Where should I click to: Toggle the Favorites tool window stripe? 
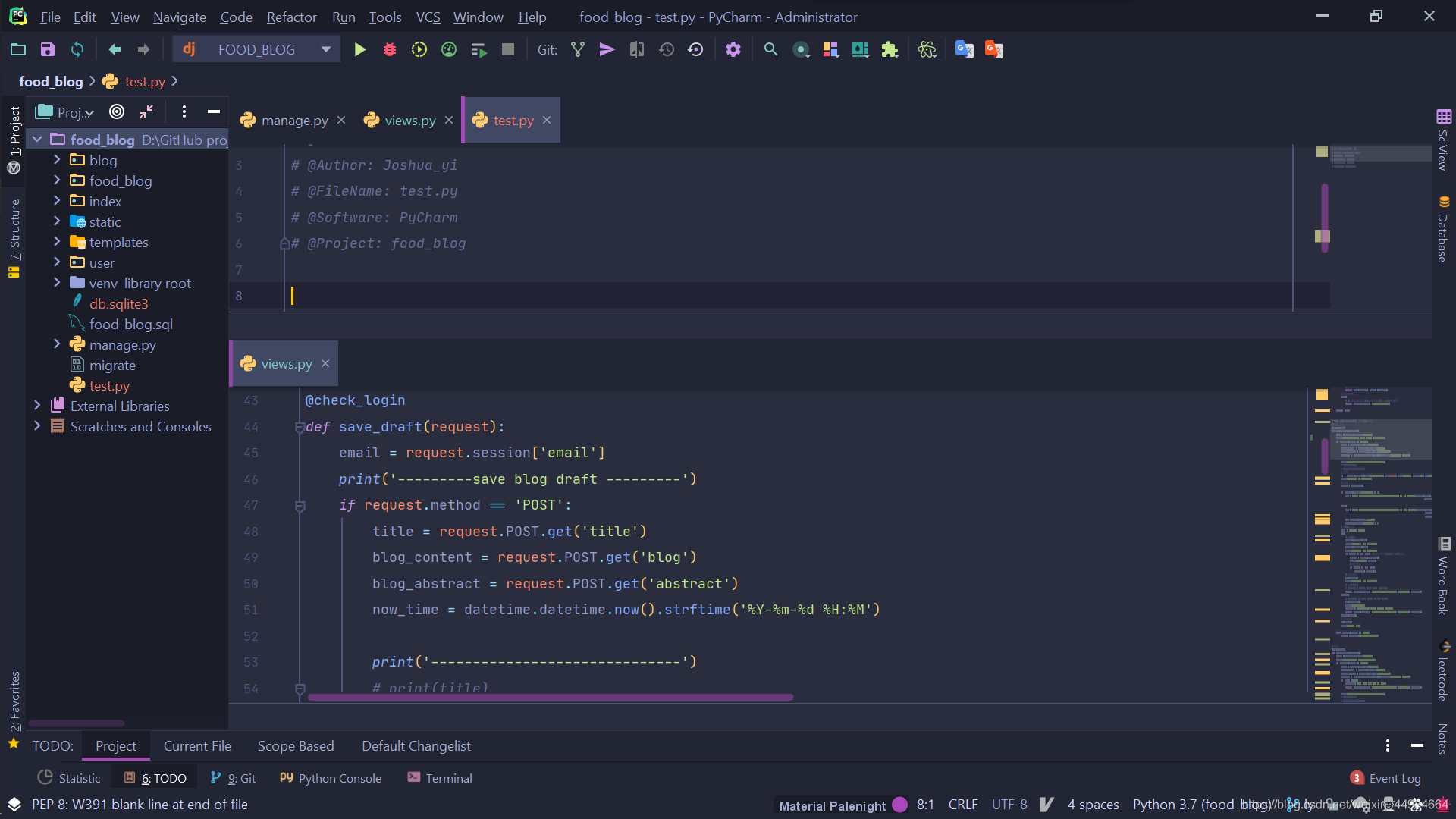click(x=14, y=701)
